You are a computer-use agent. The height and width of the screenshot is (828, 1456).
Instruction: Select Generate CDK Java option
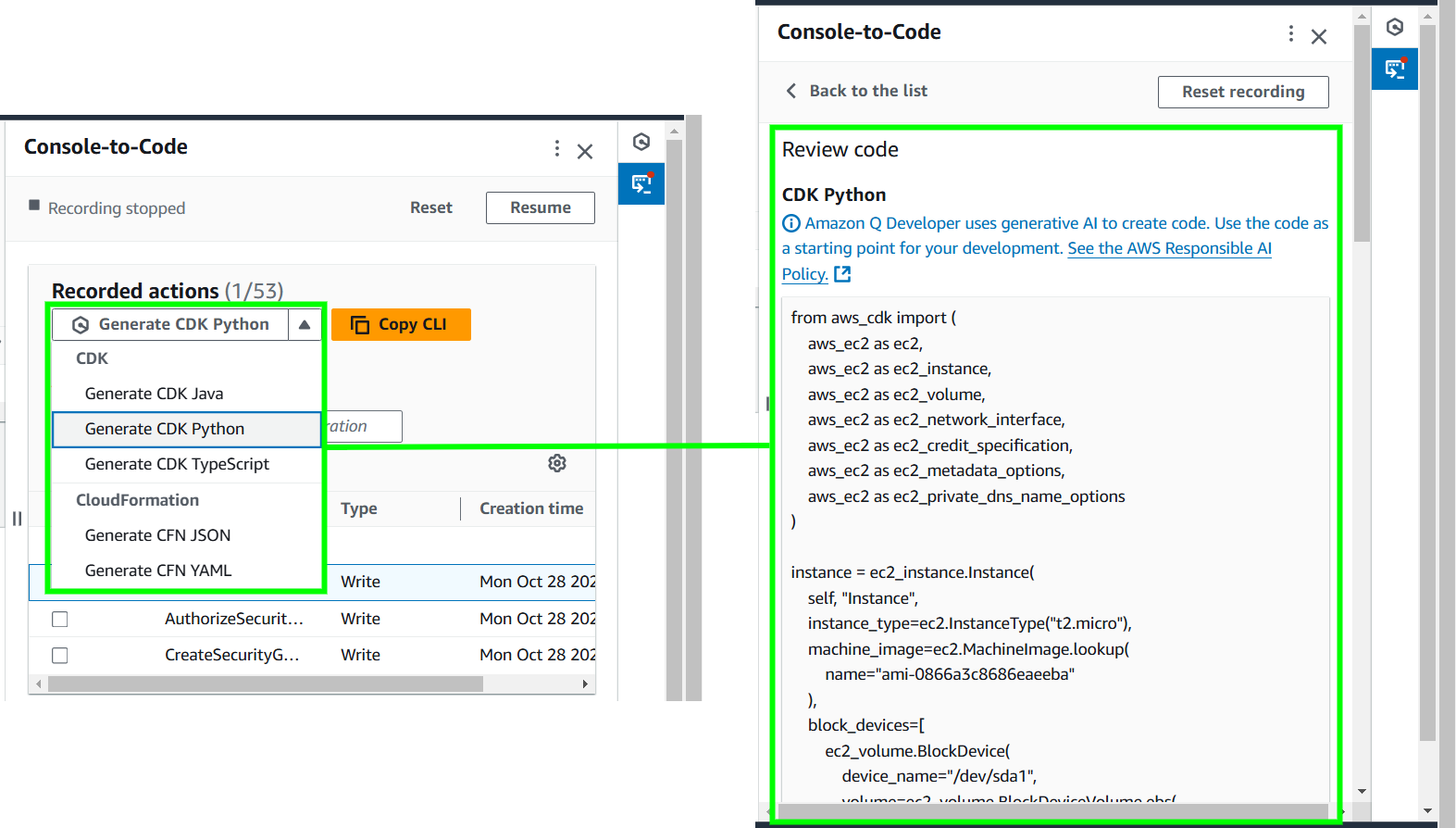tap(187, 394)
